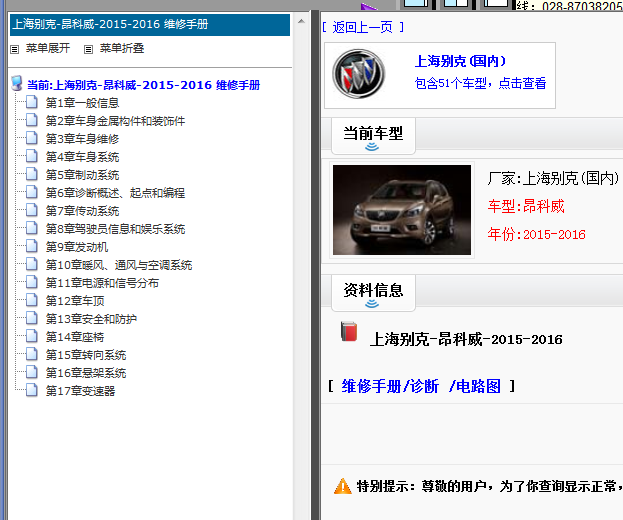
Task: Click the red book icon beside 上海别克-昂科威-2015-2016
Action: pos(349,332)
